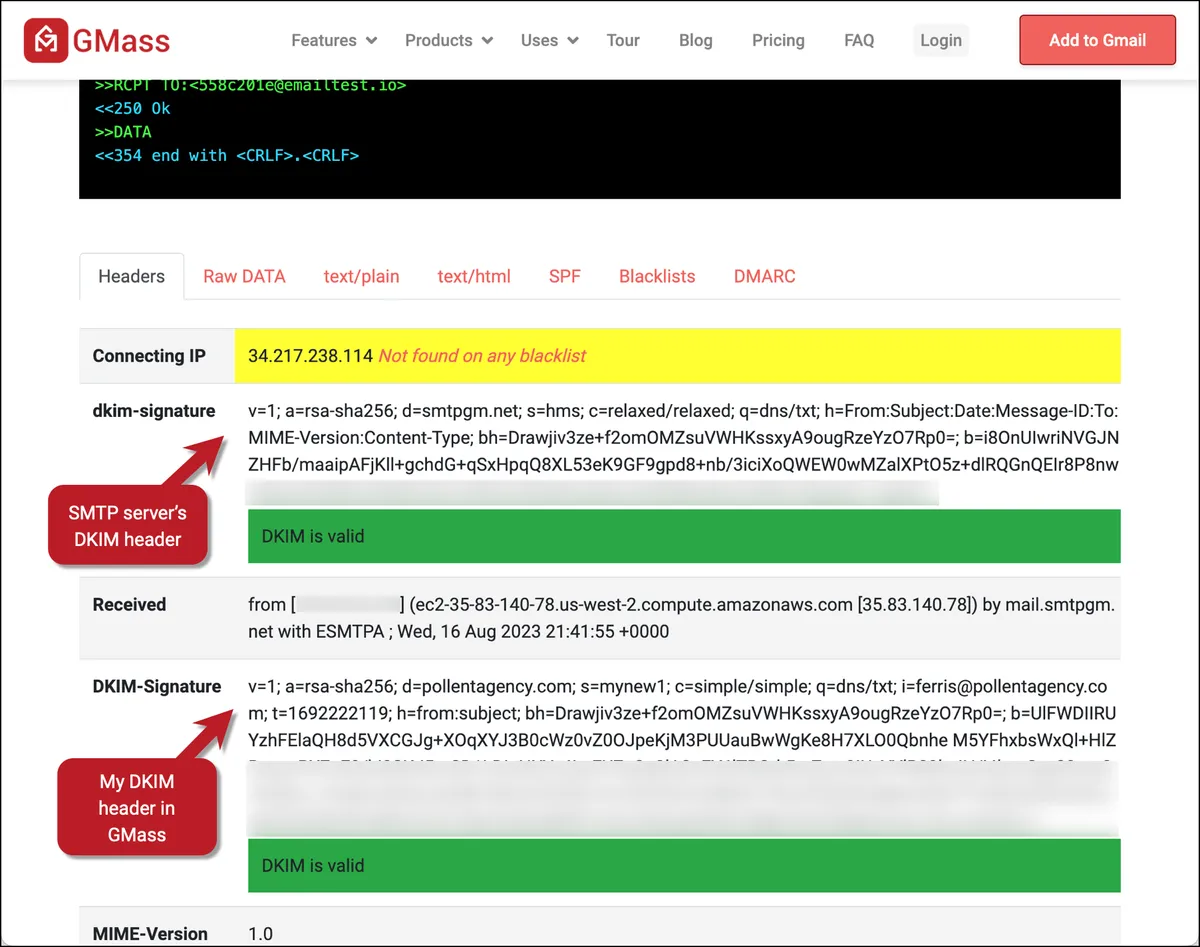Switch to the text/plain tab

[361, 276]
